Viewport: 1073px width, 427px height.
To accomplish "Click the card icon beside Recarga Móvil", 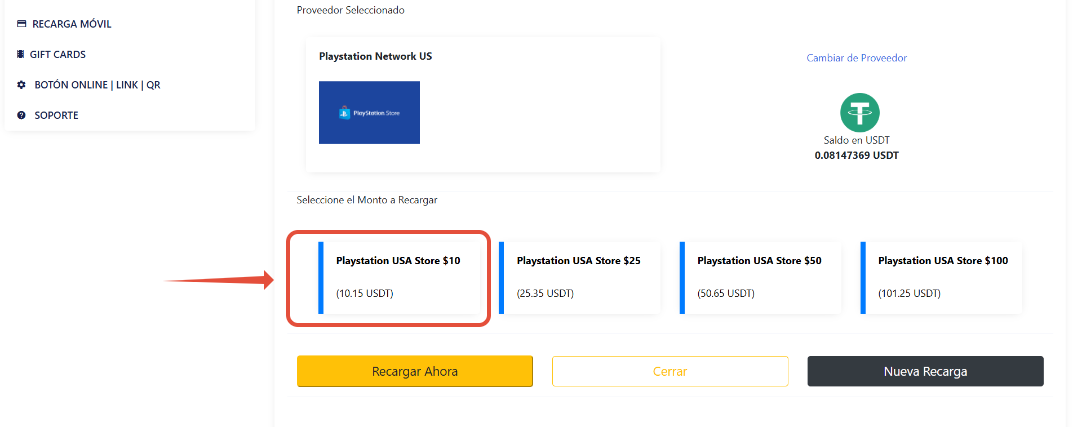I will click(21, 24).
